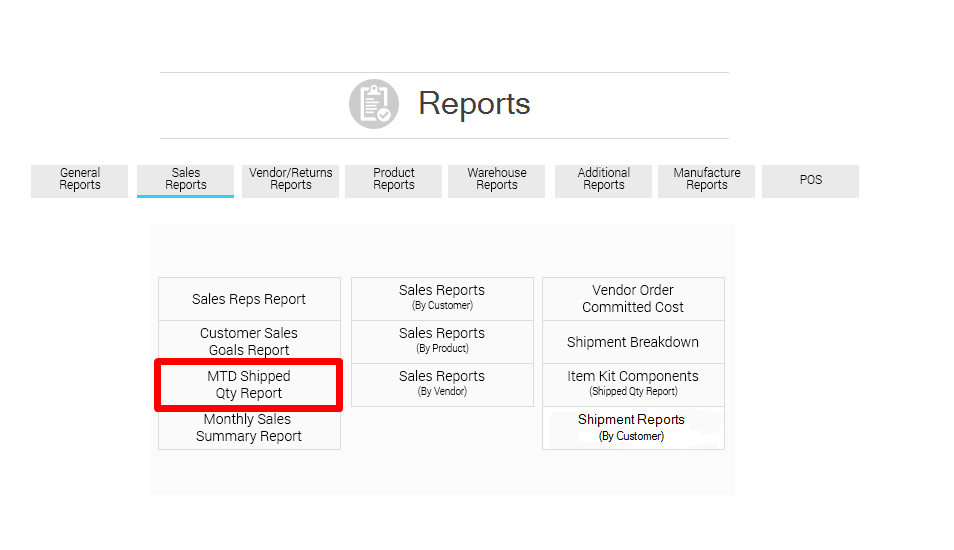Click the Reports clipboard icon
954x550 pixels.
coord(374,104)
